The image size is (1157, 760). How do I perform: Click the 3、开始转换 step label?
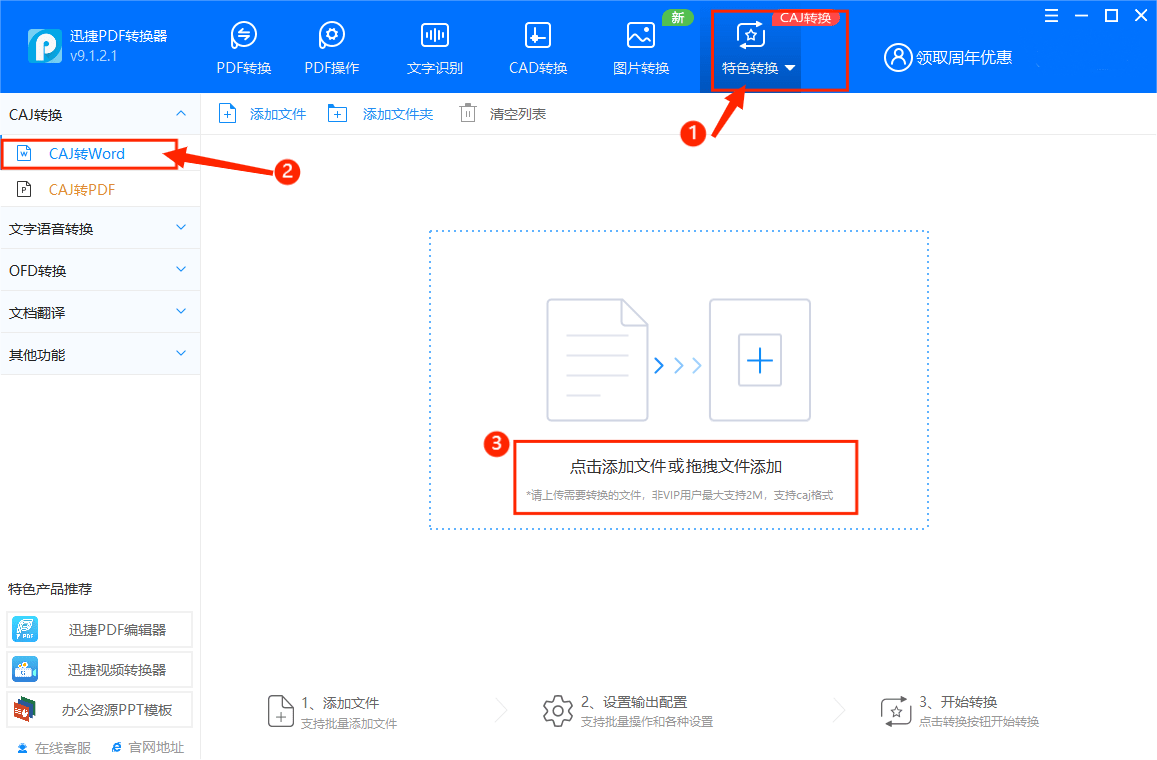[x=959, y=702]
